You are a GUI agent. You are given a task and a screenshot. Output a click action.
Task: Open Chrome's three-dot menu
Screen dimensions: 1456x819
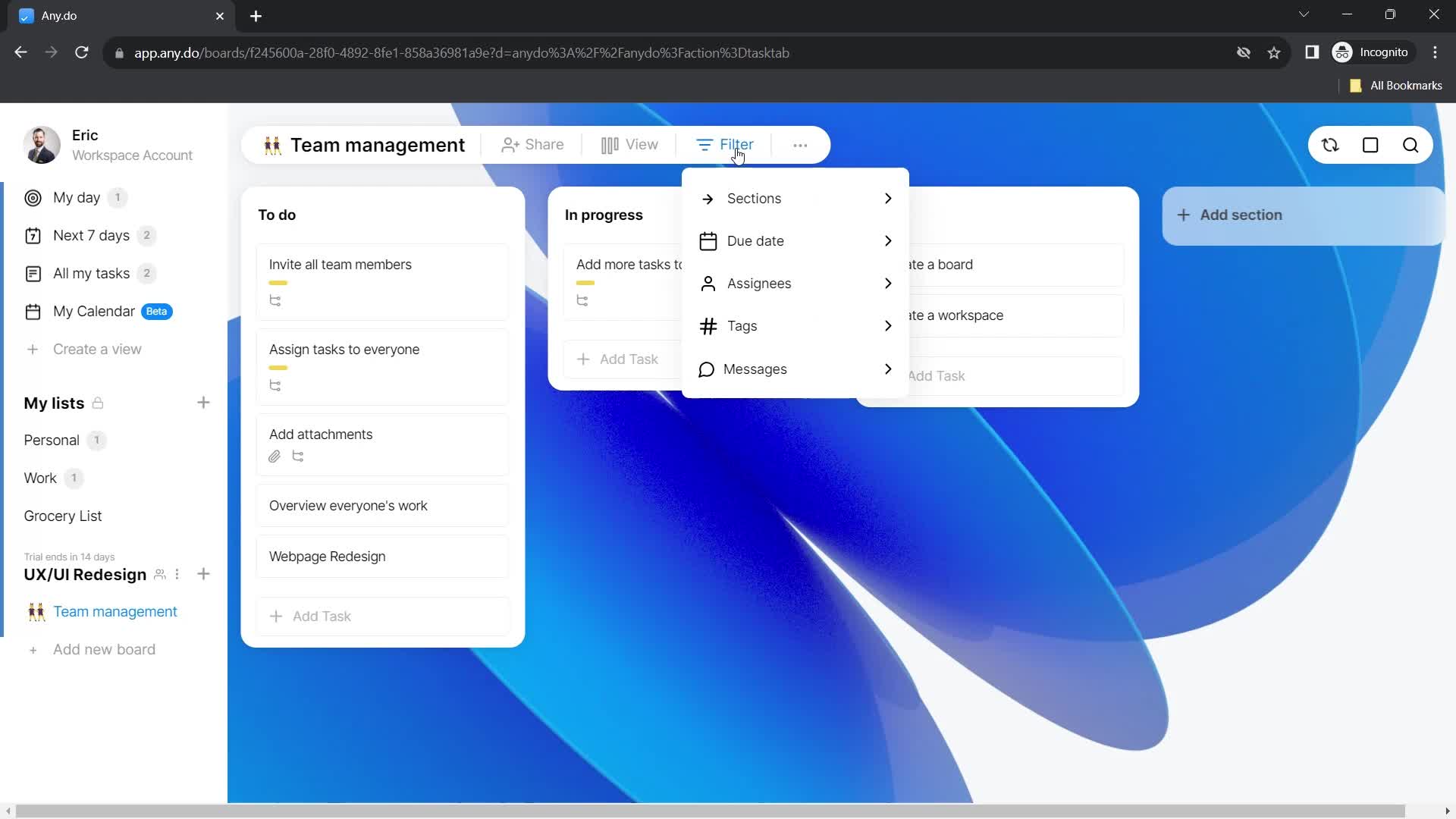[x=1435, y=52]
